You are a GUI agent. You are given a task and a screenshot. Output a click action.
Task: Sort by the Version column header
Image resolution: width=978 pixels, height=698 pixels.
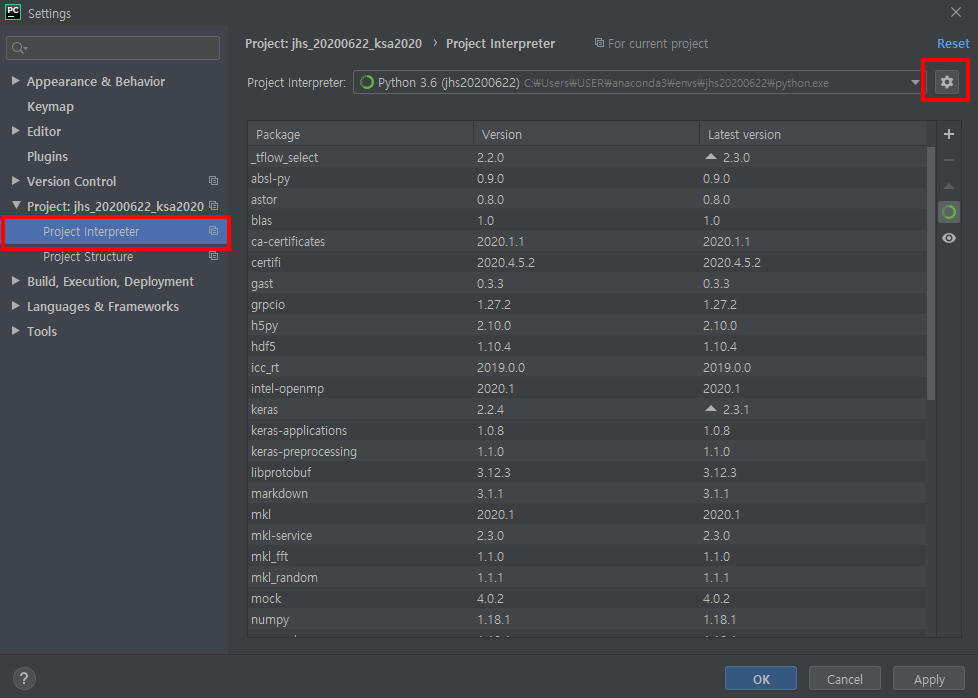[586, 134]
